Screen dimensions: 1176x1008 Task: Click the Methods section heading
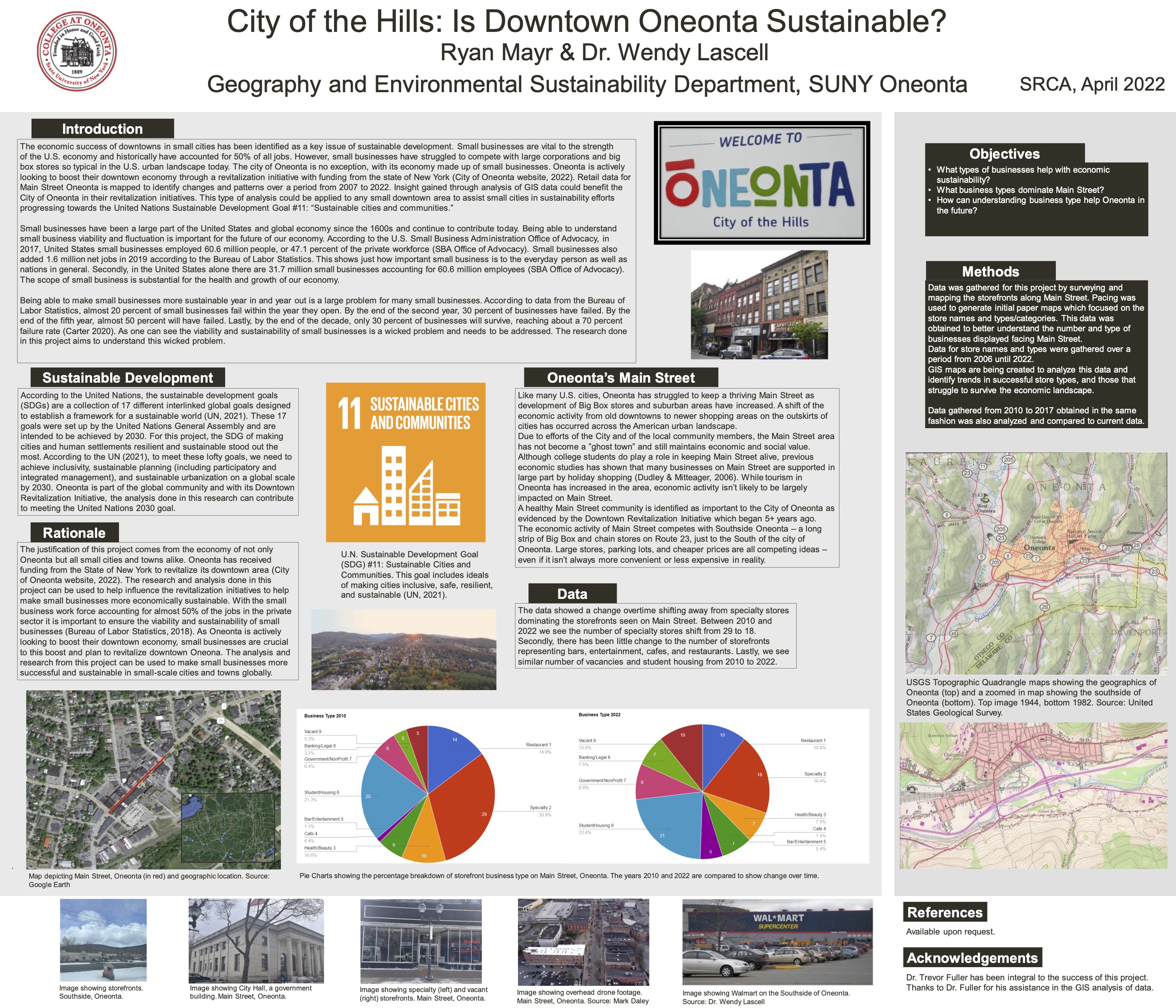[x=990, y=271]
